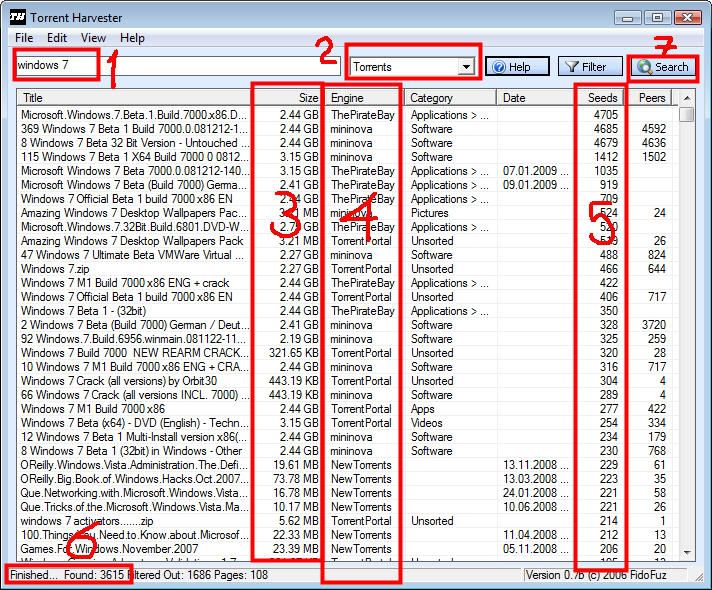This screenshot has height=590, width=712.
Task: Select row Que.Networking.with.Microsoft.Windows.Vista
Action: coord(345,493)
